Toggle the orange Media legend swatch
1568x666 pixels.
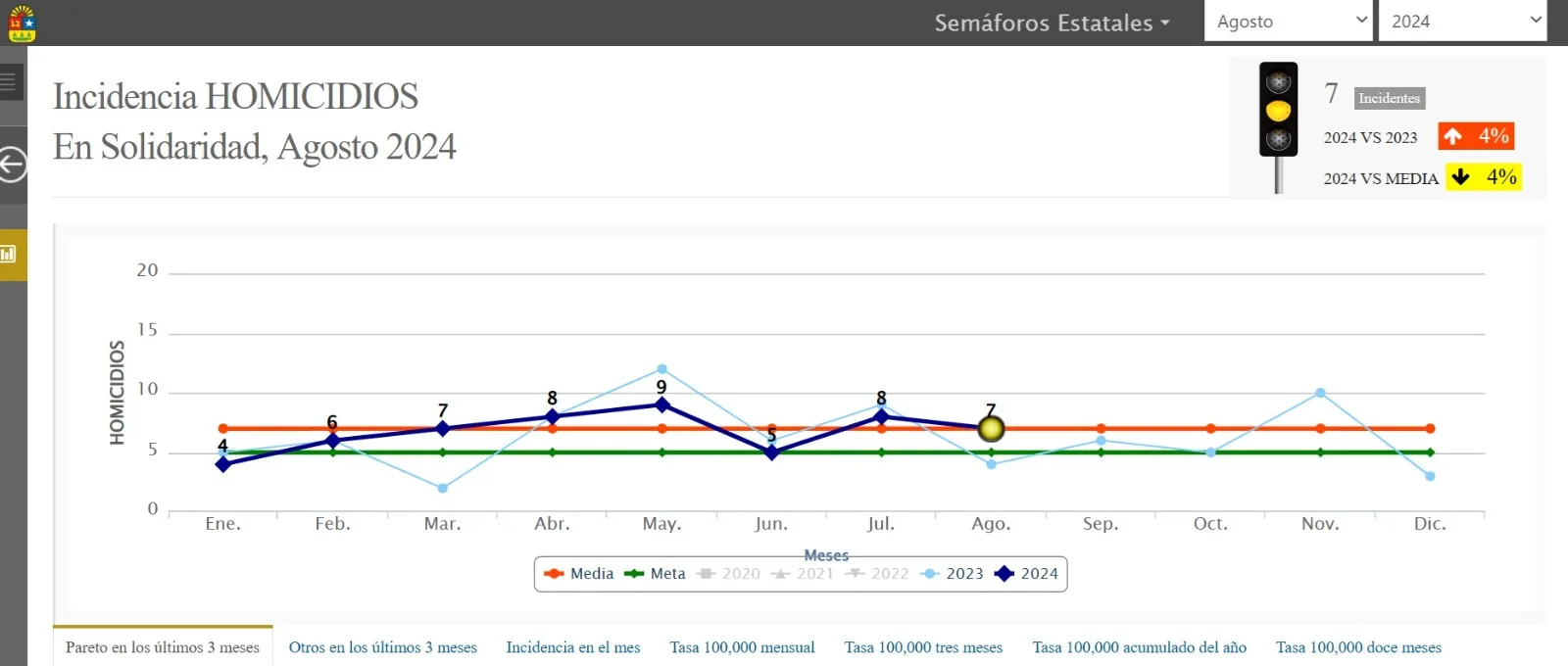554,574
